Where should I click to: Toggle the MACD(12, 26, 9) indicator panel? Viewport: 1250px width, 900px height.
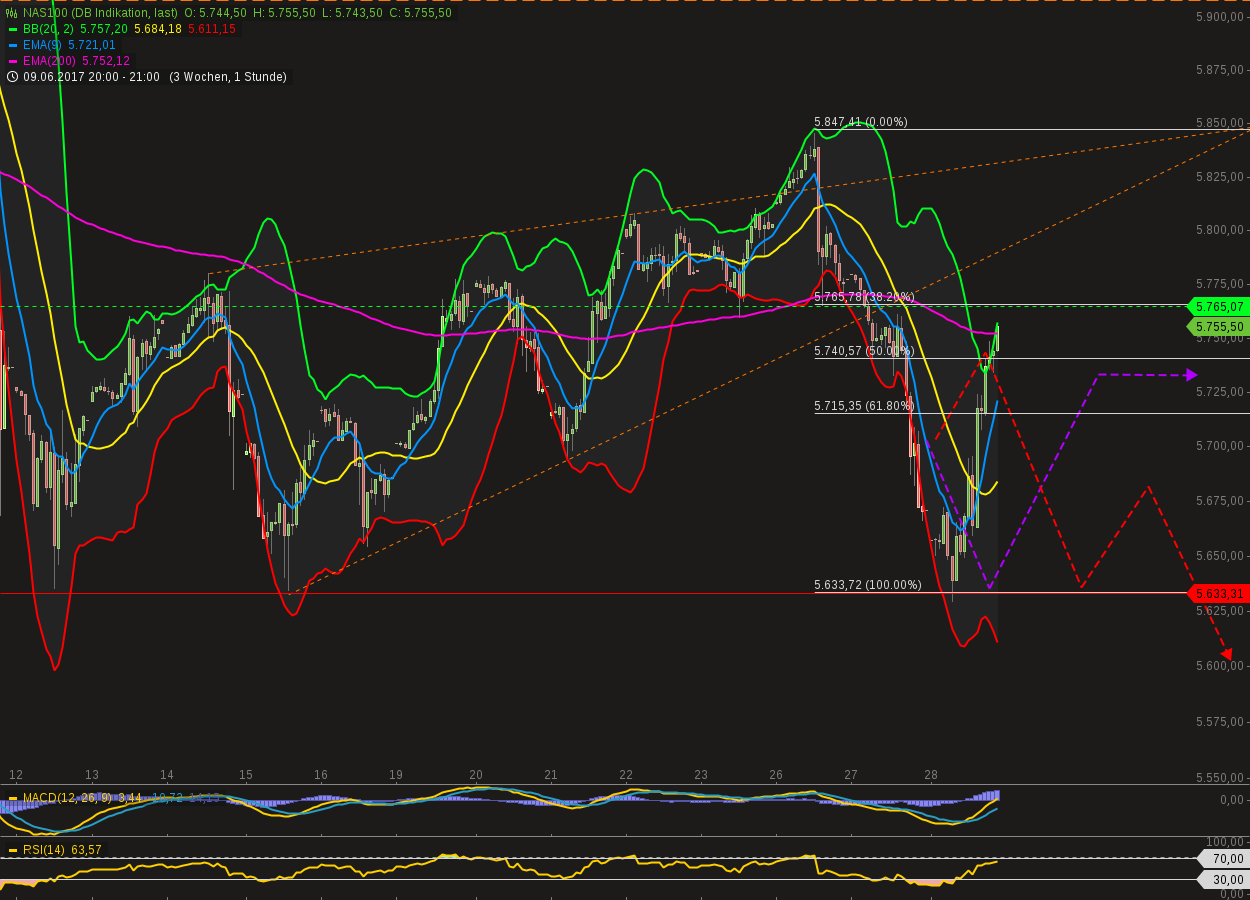(65, 798)
